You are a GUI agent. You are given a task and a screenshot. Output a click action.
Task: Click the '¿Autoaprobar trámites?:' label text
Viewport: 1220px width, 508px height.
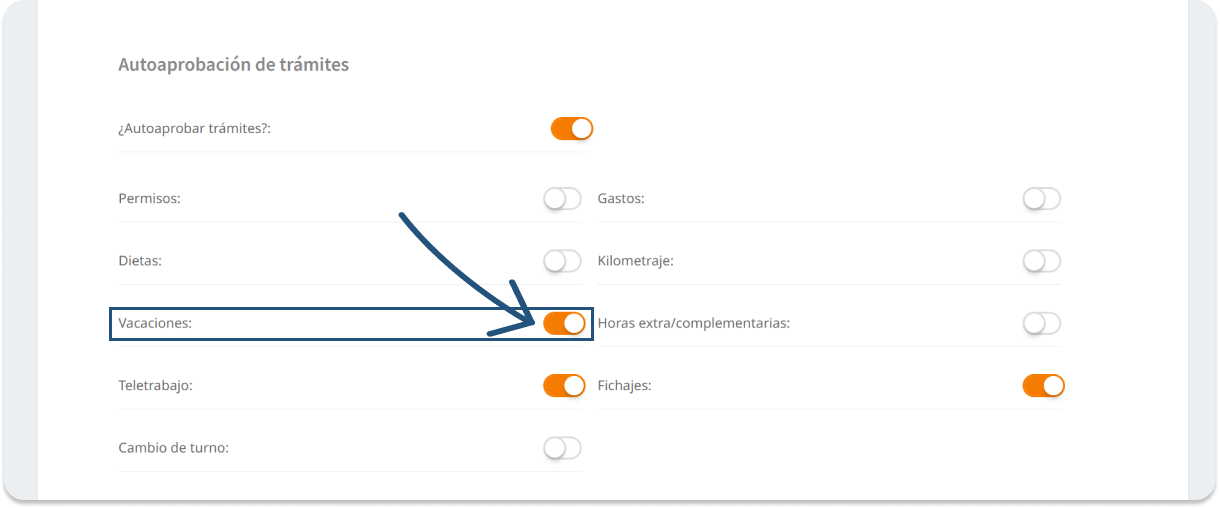tap(195, 129)
